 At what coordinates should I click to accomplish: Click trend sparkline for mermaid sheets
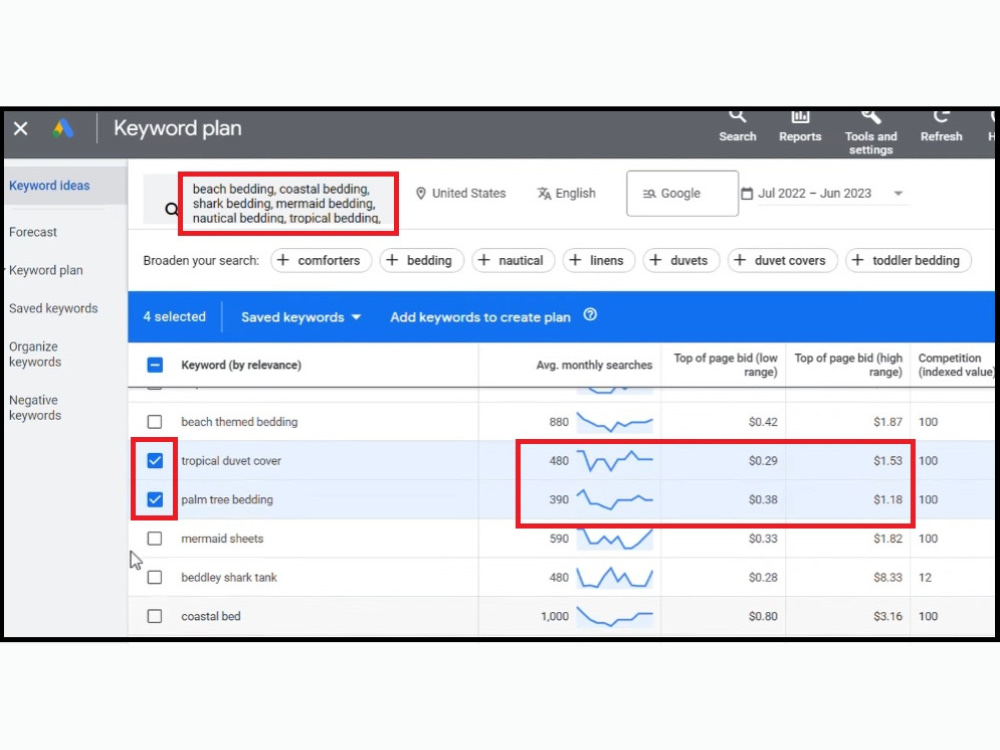pos(615,538)
